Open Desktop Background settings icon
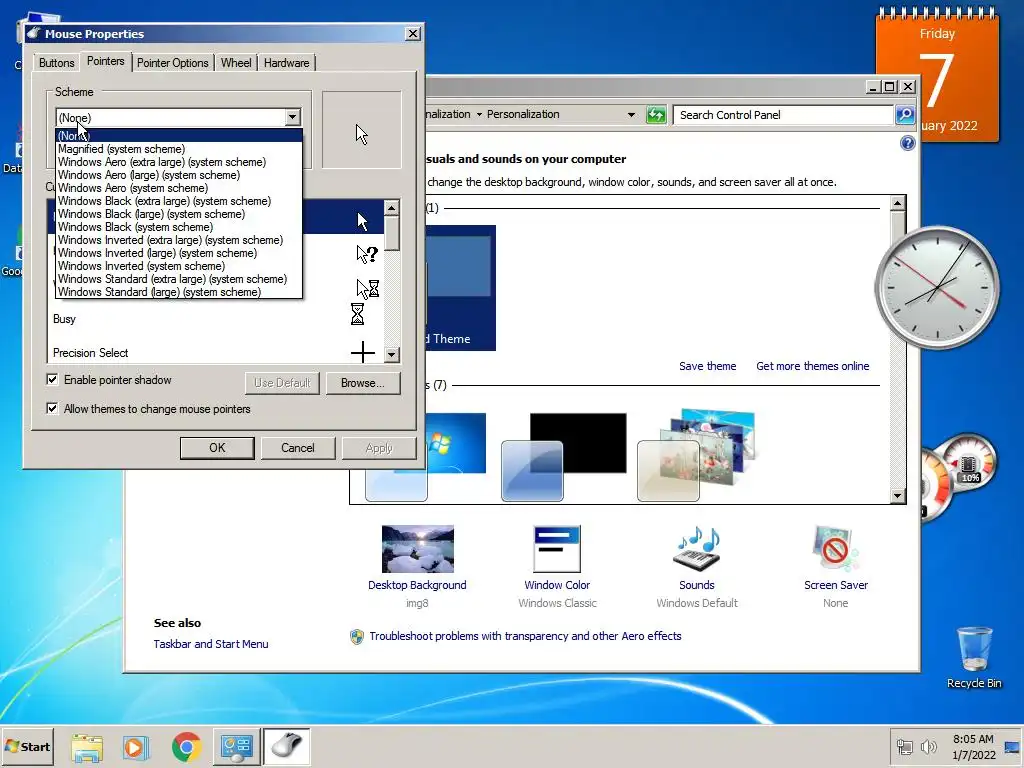 (x=418, y=549)
